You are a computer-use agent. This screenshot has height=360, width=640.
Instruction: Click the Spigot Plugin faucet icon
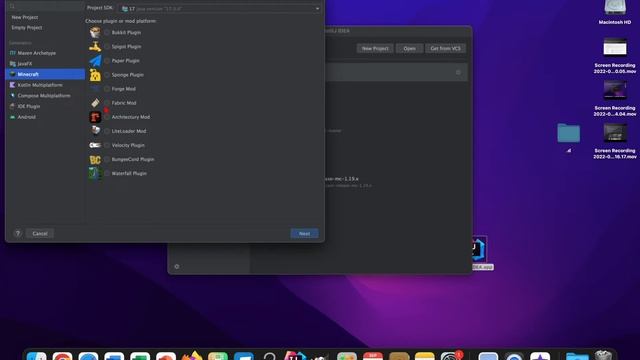pyautogui.click(x=95, y=47)
